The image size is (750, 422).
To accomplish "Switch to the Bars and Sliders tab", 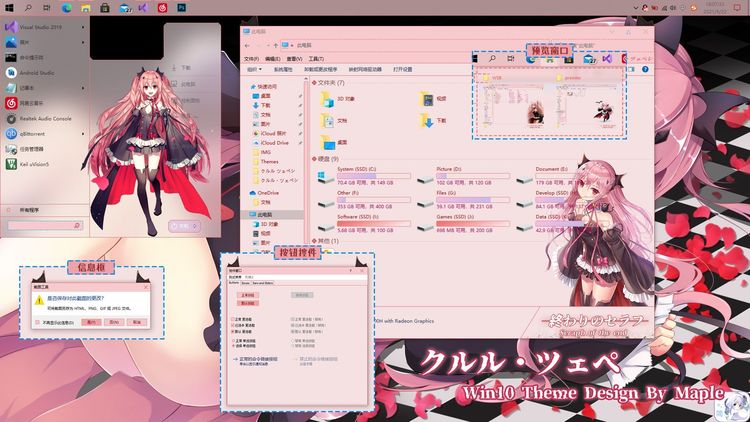I will click(x=263, y=283).
